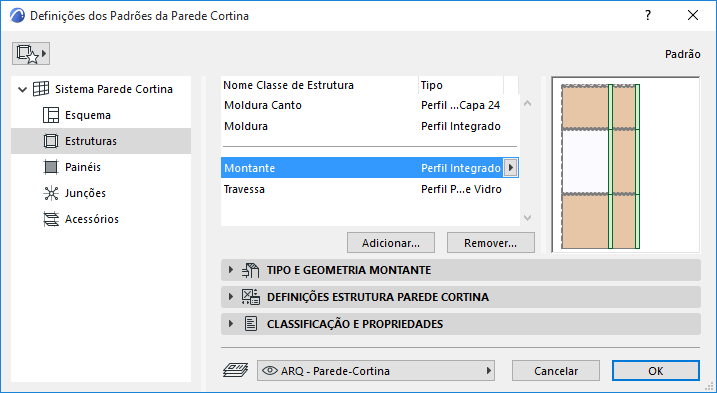Viewport: 717px width, 393px height.
Task: Select the Moldura row
Action: pos(370,126)
